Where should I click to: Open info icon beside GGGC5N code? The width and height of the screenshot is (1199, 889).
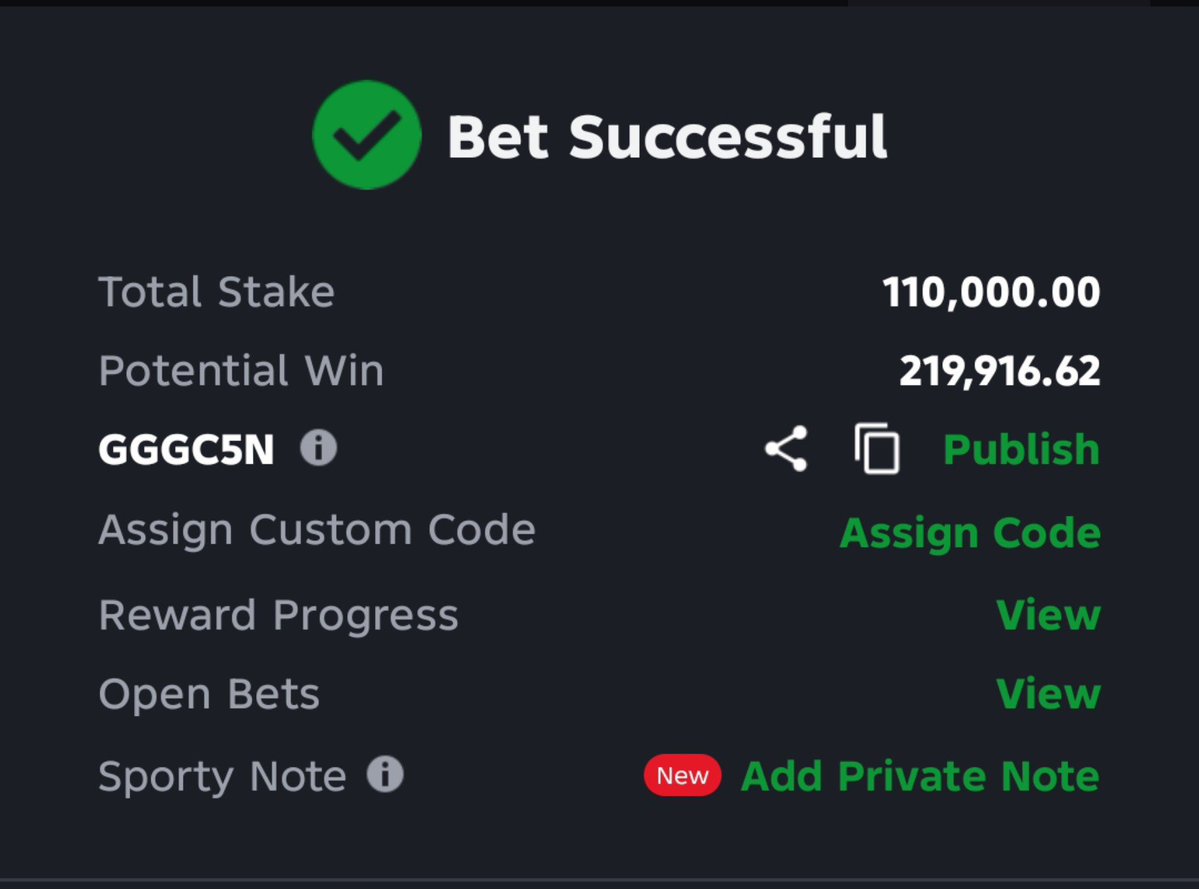[x=318, y=447]
